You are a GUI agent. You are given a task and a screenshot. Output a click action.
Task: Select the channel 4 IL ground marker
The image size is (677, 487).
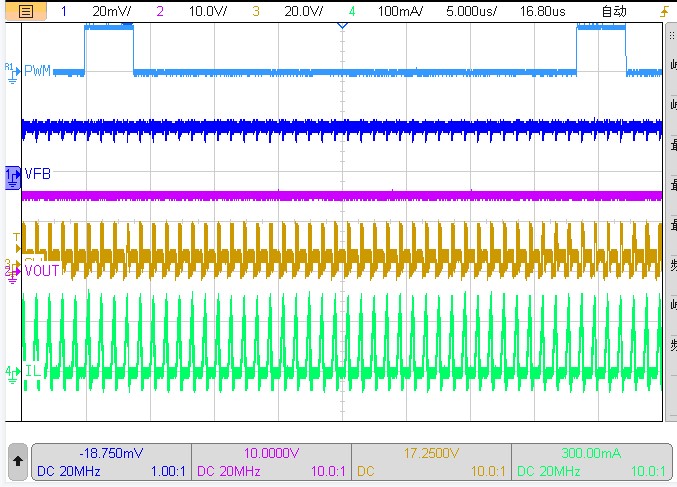point(11,372)
